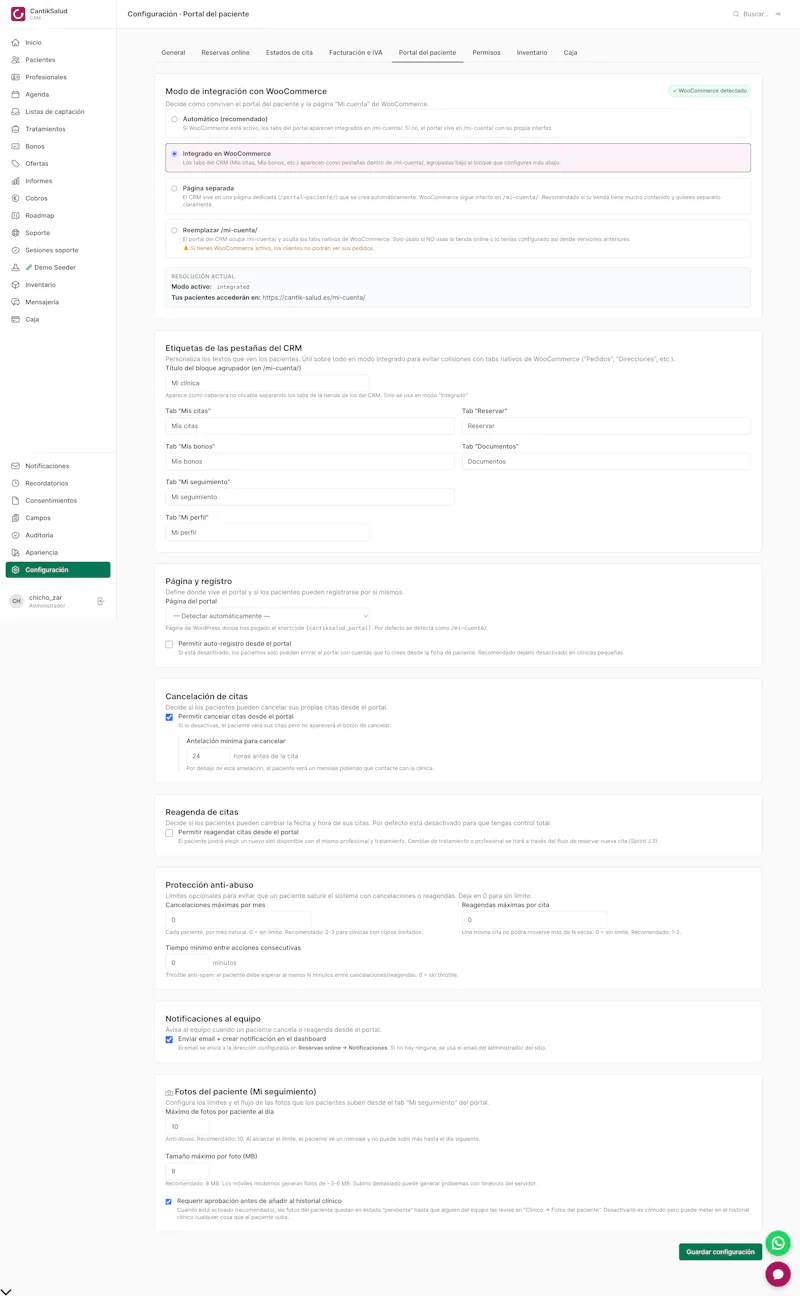
Task: Switch to the Caja tab
Action: click(570, 52)
